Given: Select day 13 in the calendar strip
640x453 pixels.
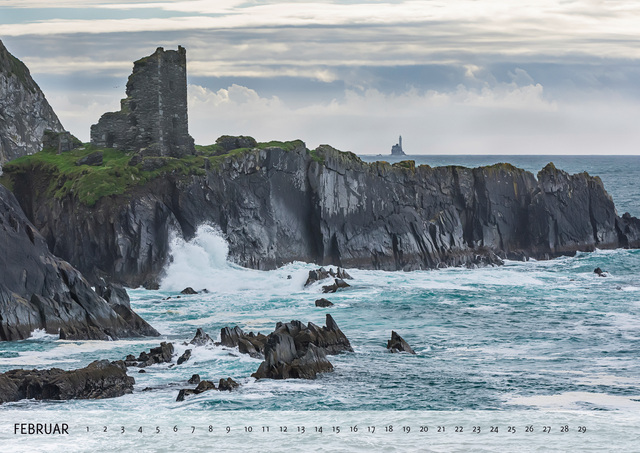Looking at the screenshot, I should click(301, 429).
